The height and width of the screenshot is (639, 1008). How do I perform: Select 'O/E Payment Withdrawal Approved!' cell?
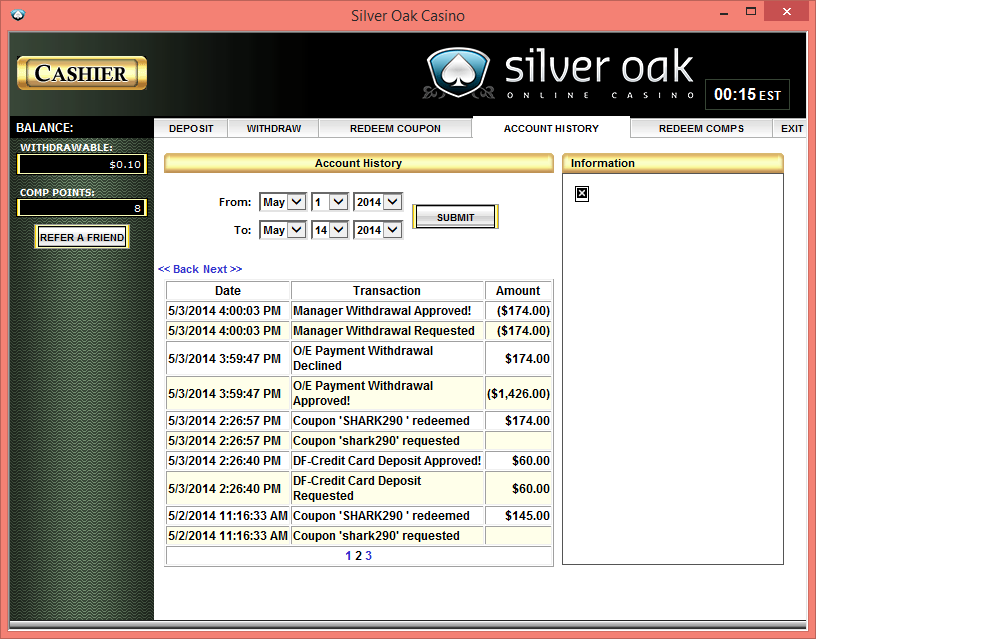(387, 393)
